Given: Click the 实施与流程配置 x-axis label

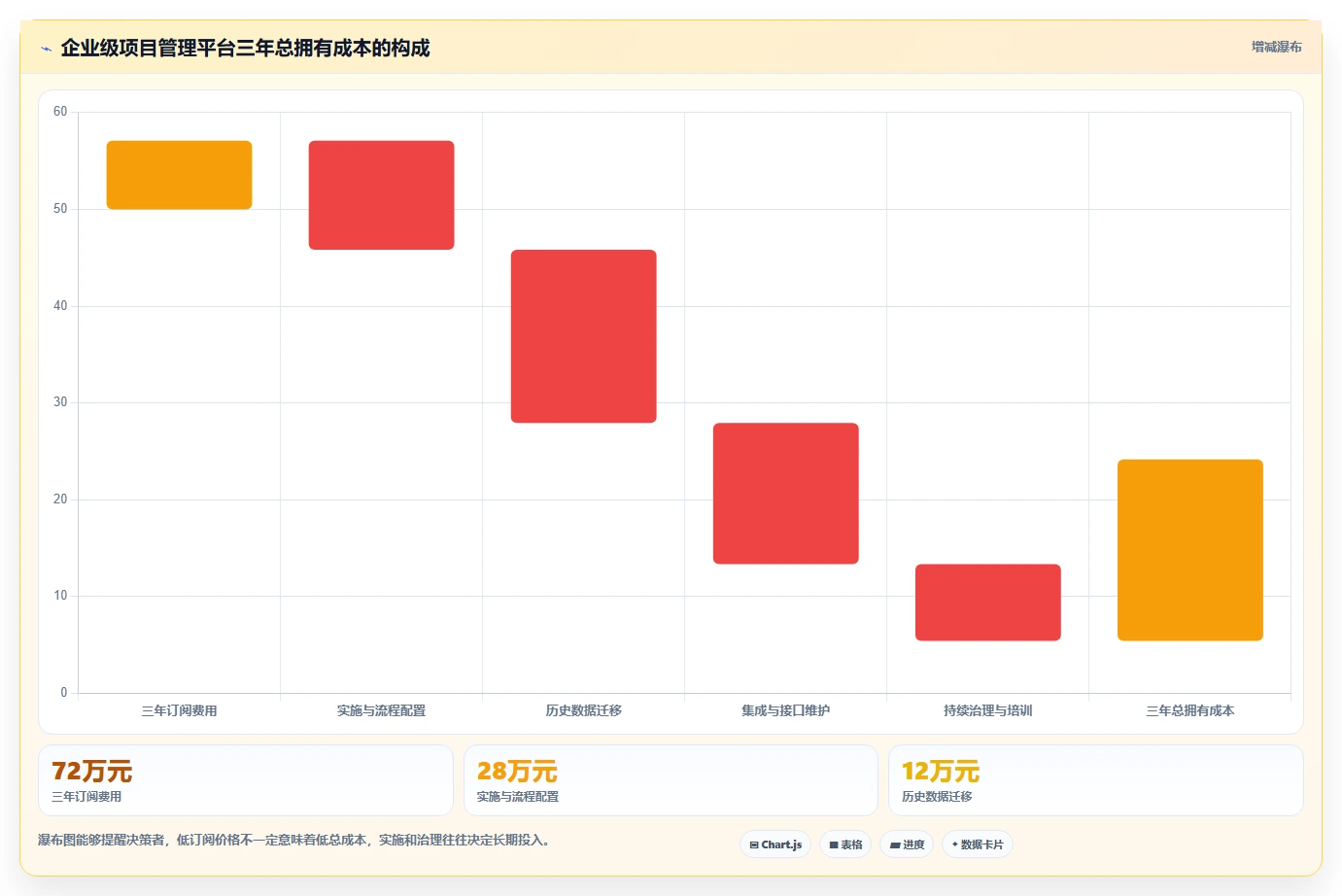Looking at the screenshot, I should [x=381, y=710].
